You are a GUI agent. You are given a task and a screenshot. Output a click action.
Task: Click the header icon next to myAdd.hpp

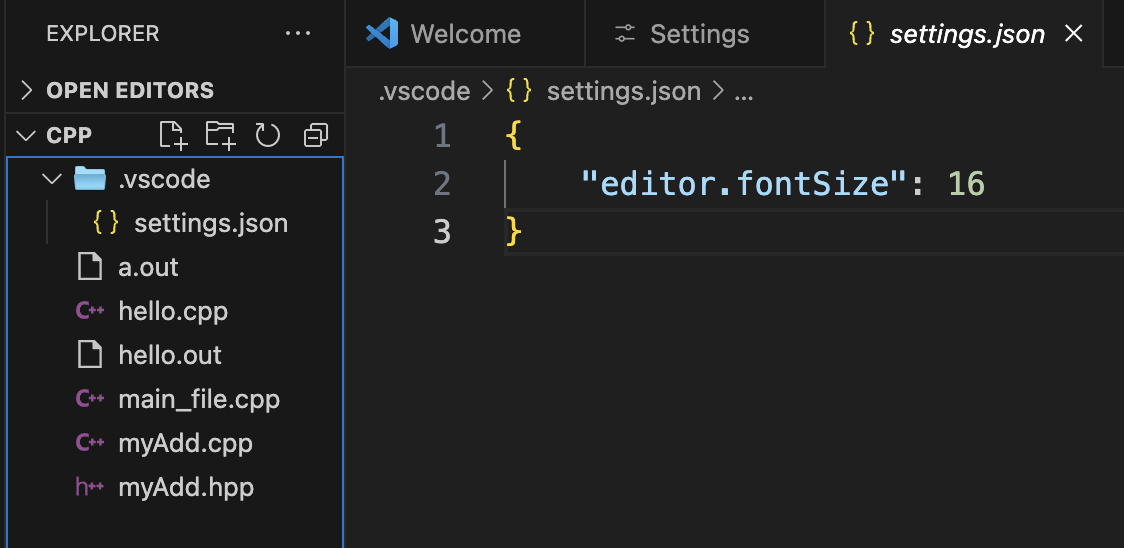point(90,488)
